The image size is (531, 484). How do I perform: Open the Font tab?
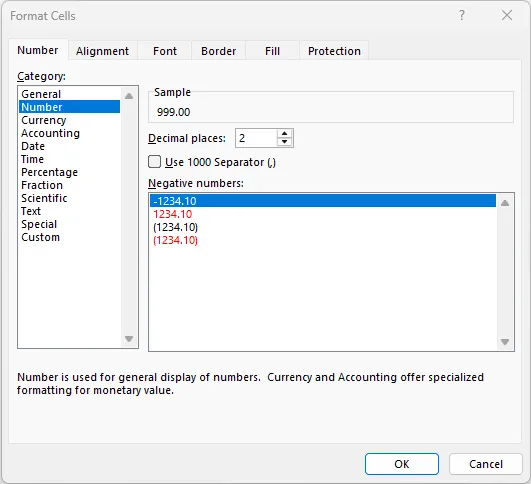[165, 51]
